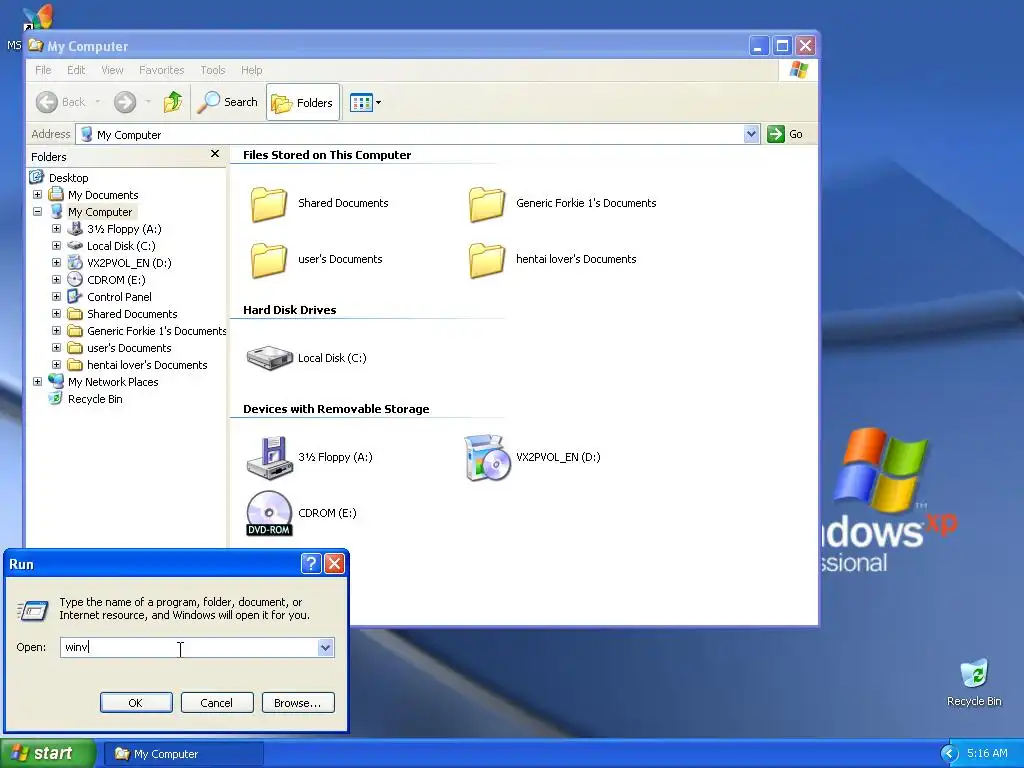Screen dimensions: 1024x768
Task: Close the Folders pane
Action: [215, 153]
